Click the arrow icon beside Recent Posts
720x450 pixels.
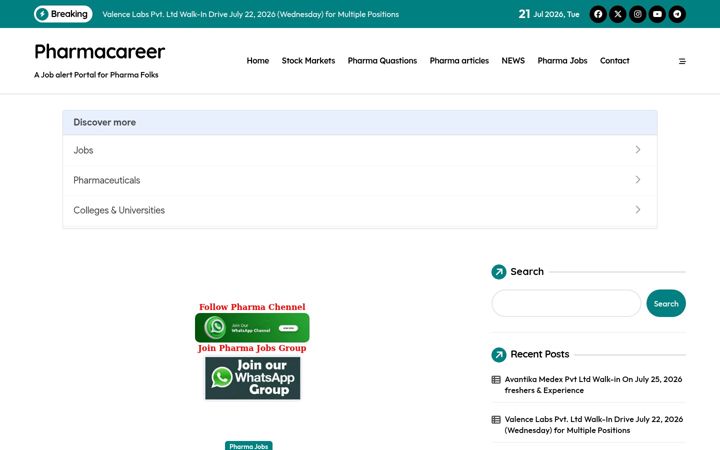[x=499, y=354]
